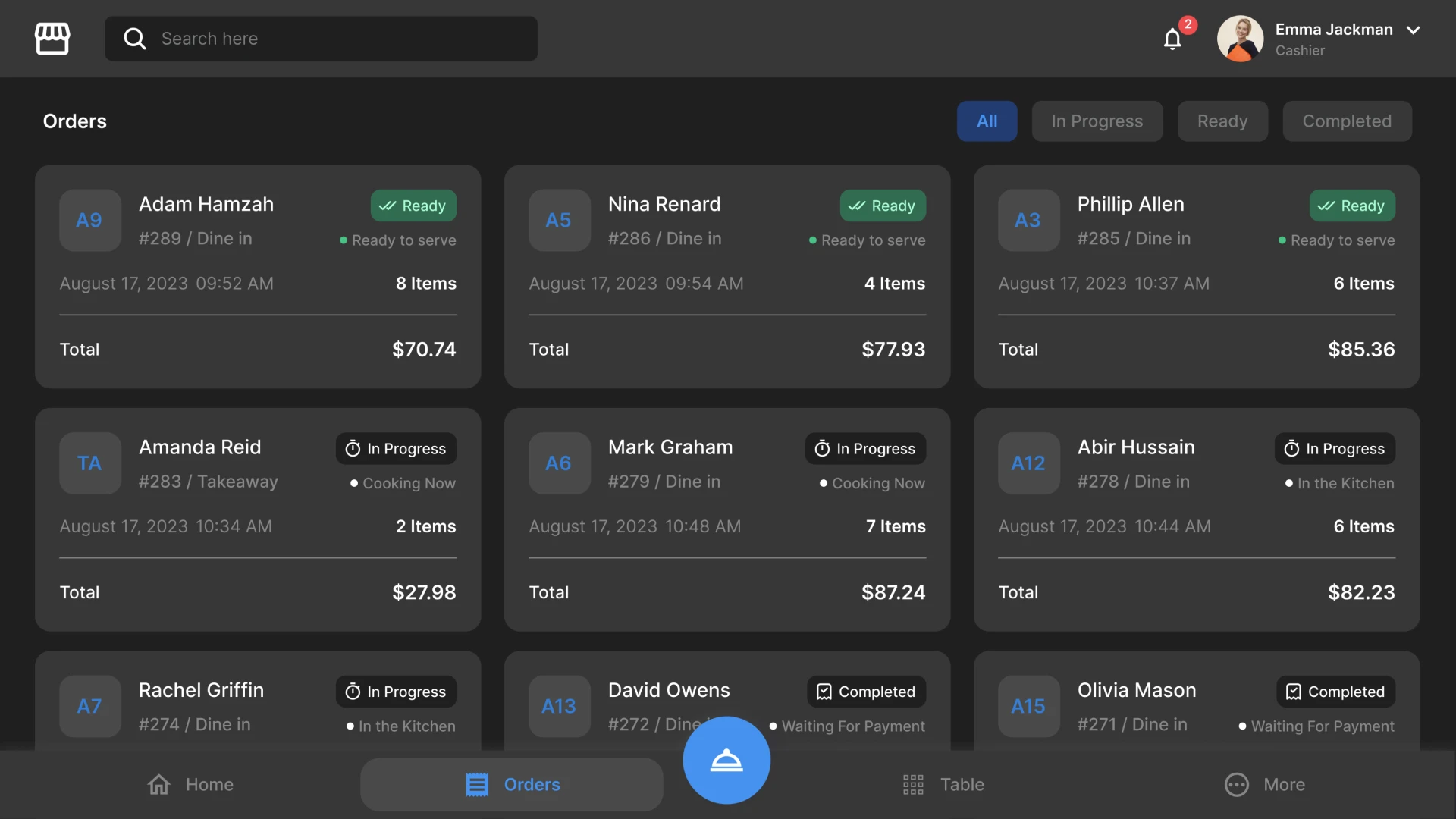This screenshot has width=1456, height=819.
Task: Click the search magnifier icon
Action: (134, 39)
